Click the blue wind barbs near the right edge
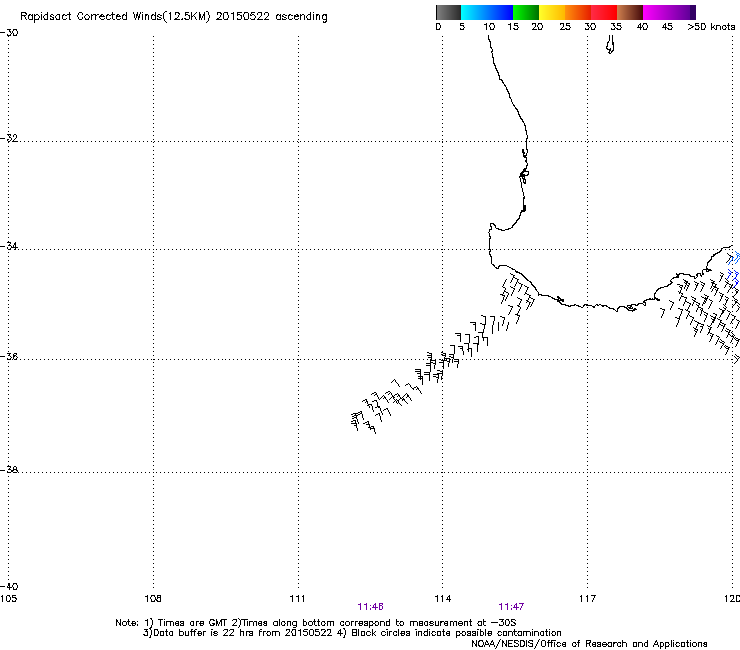Viewport: 740px width, 650px height. click(733, 268)
